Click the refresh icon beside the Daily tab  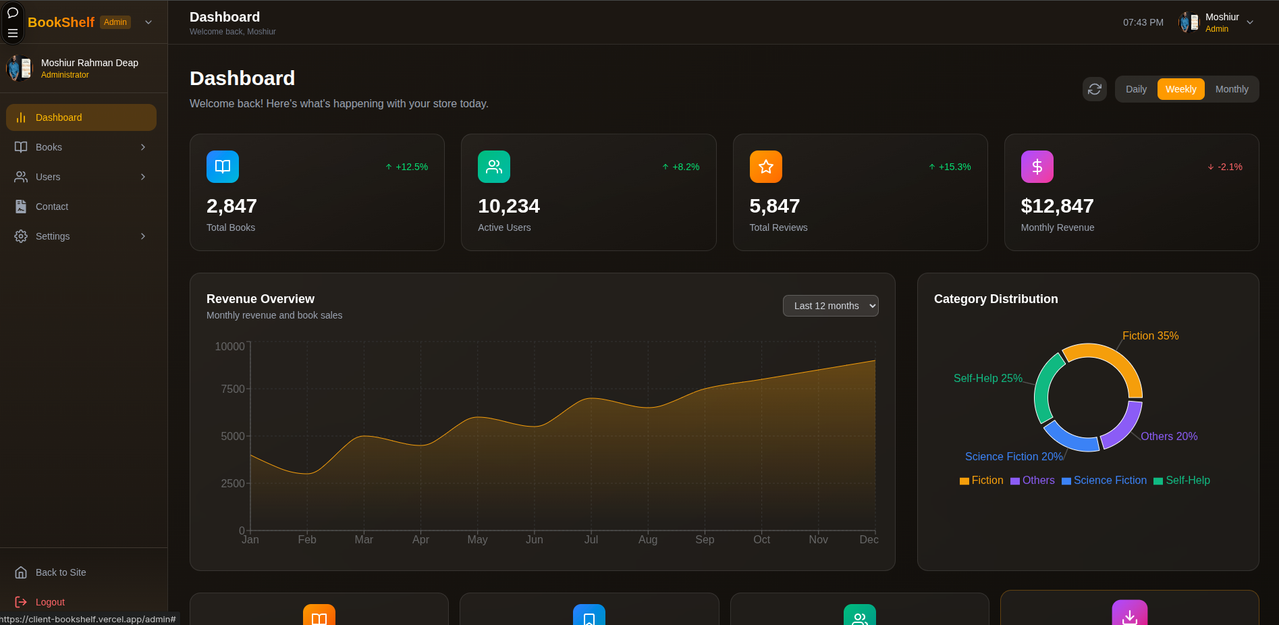[x=1095, y=89]
